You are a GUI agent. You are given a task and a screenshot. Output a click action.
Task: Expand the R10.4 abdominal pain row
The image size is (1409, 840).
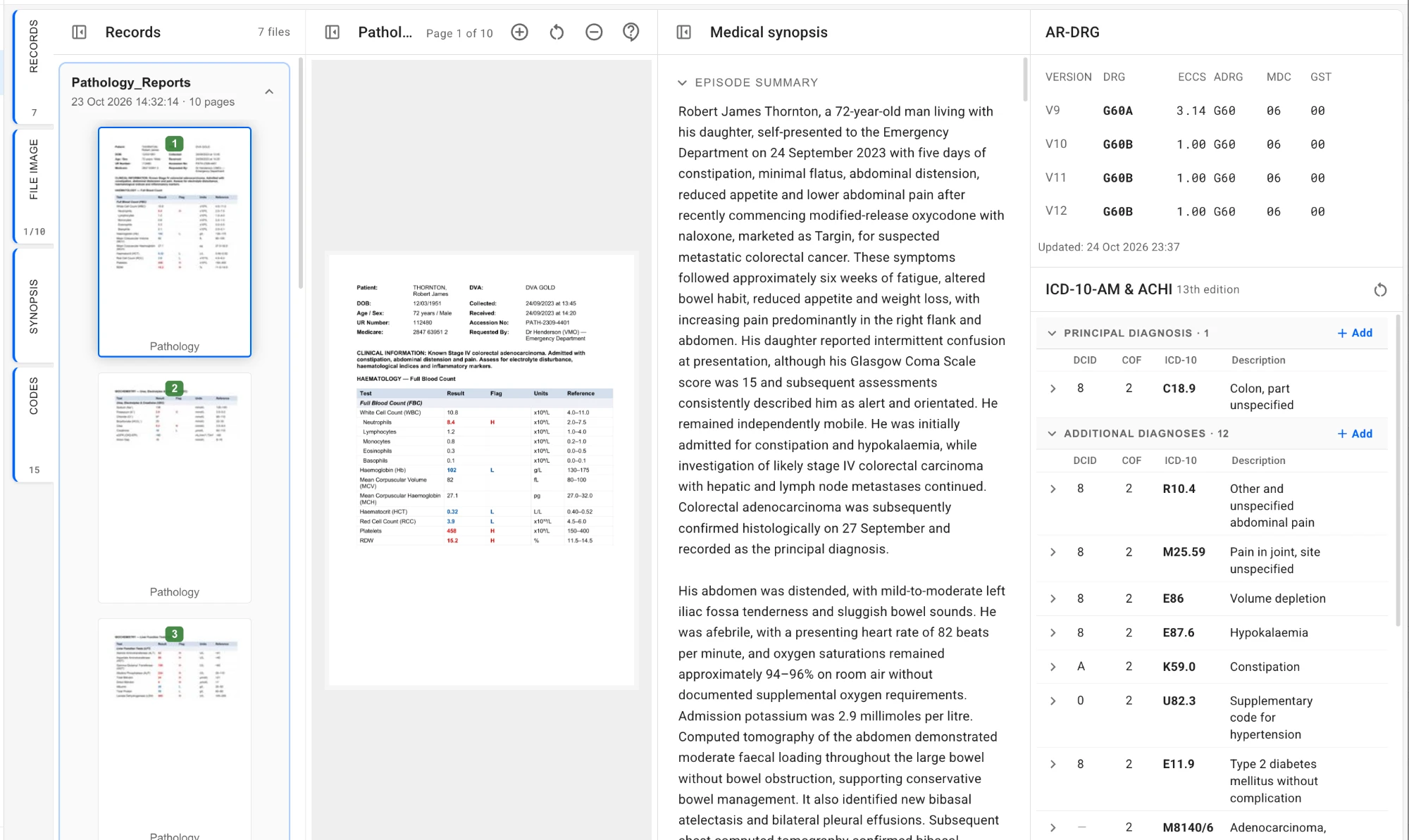pos(1053,489)
